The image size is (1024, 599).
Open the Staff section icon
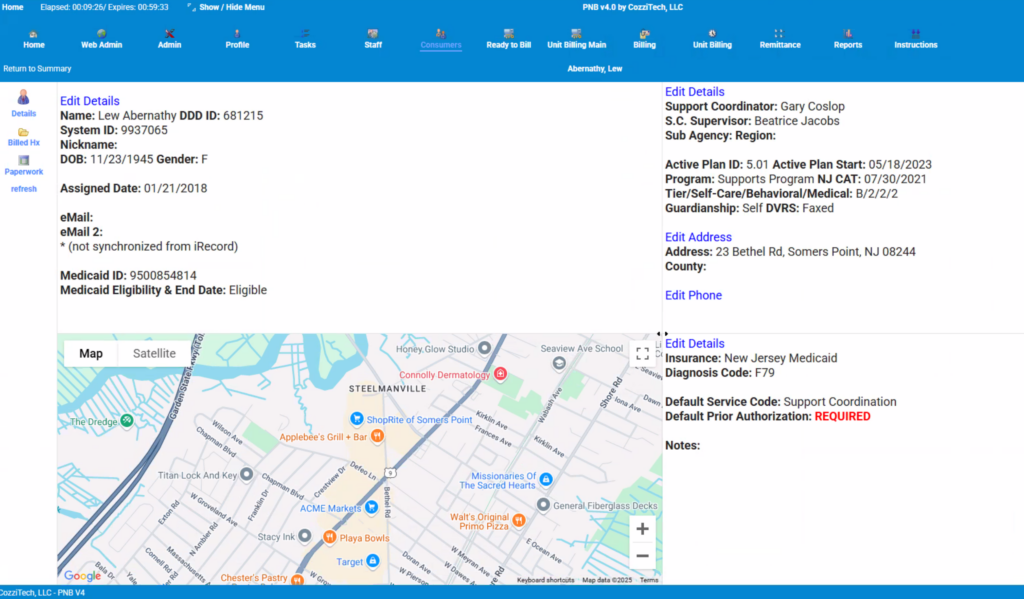point(372,34)
